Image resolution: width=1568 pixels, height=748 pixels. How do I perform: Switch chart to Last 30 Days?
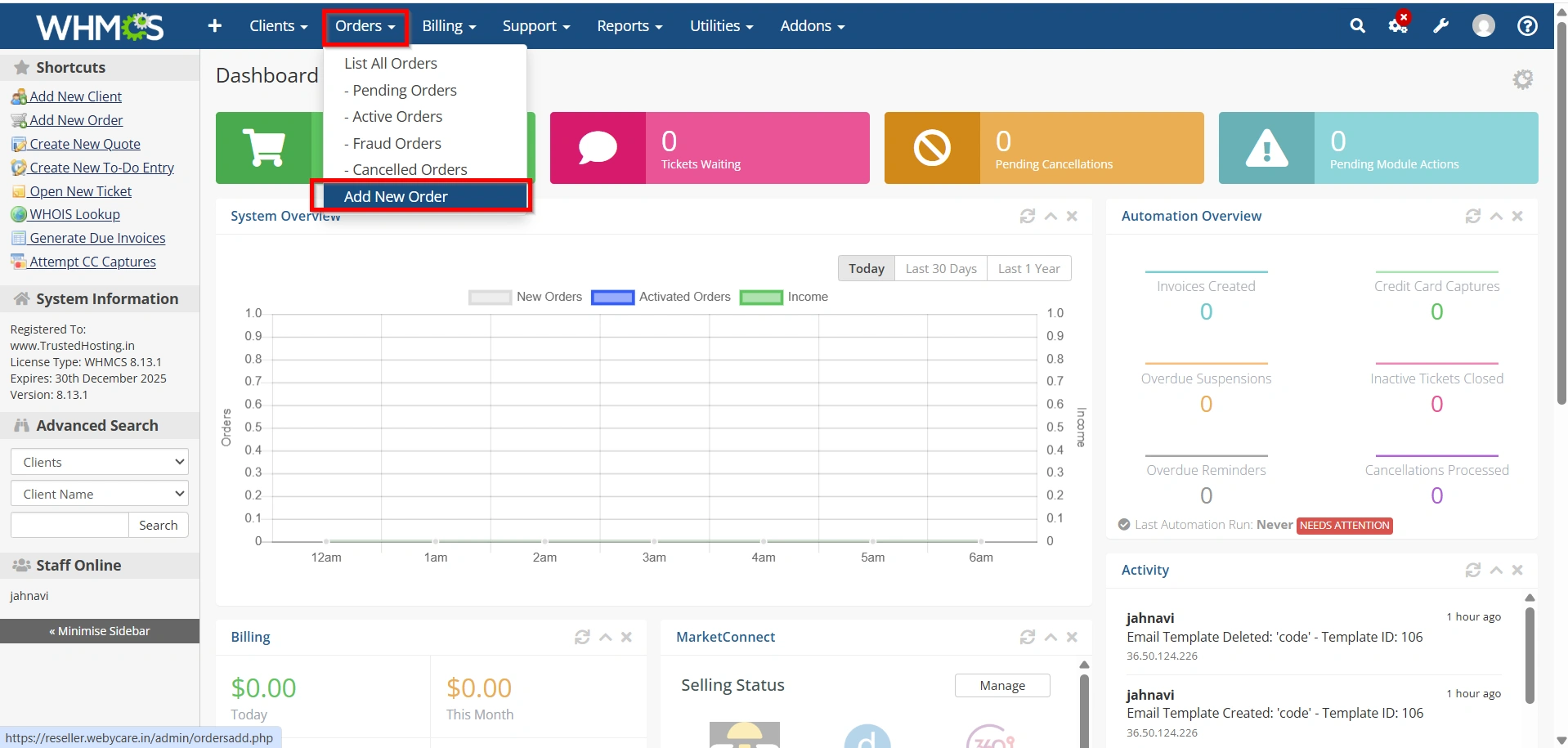coord(941,268)
